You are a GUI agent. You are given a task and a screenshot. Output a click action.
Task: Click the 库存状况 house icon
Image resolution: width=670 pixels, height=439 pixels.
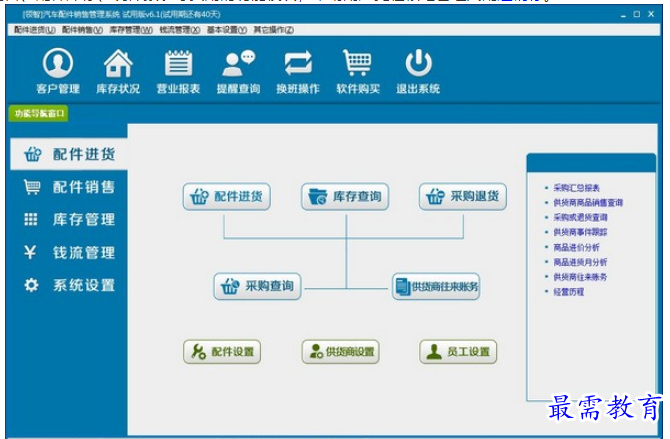(x=118, y=71)
